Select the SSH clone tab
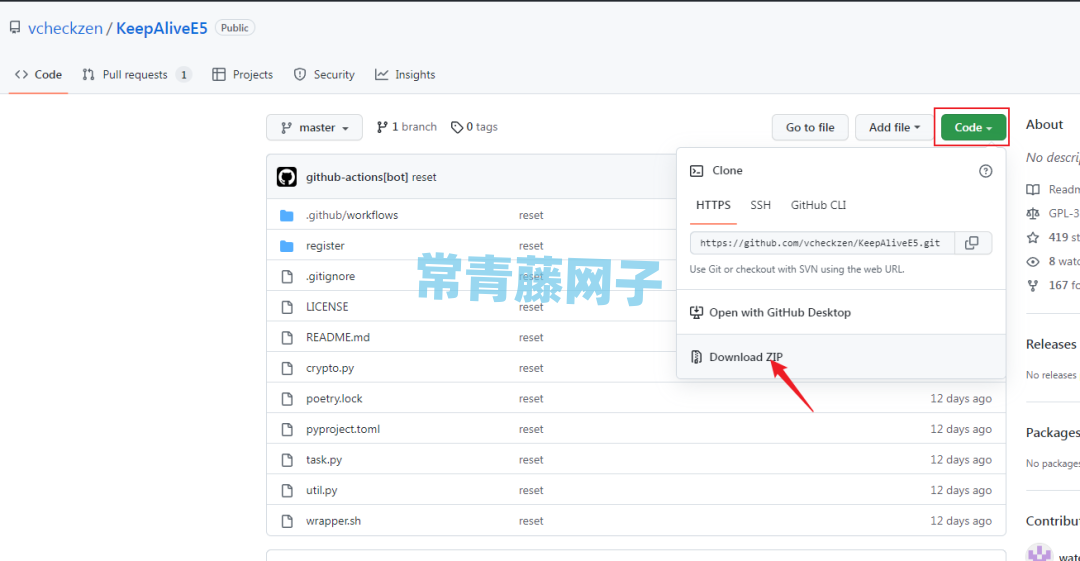 [x=760, y=205]
